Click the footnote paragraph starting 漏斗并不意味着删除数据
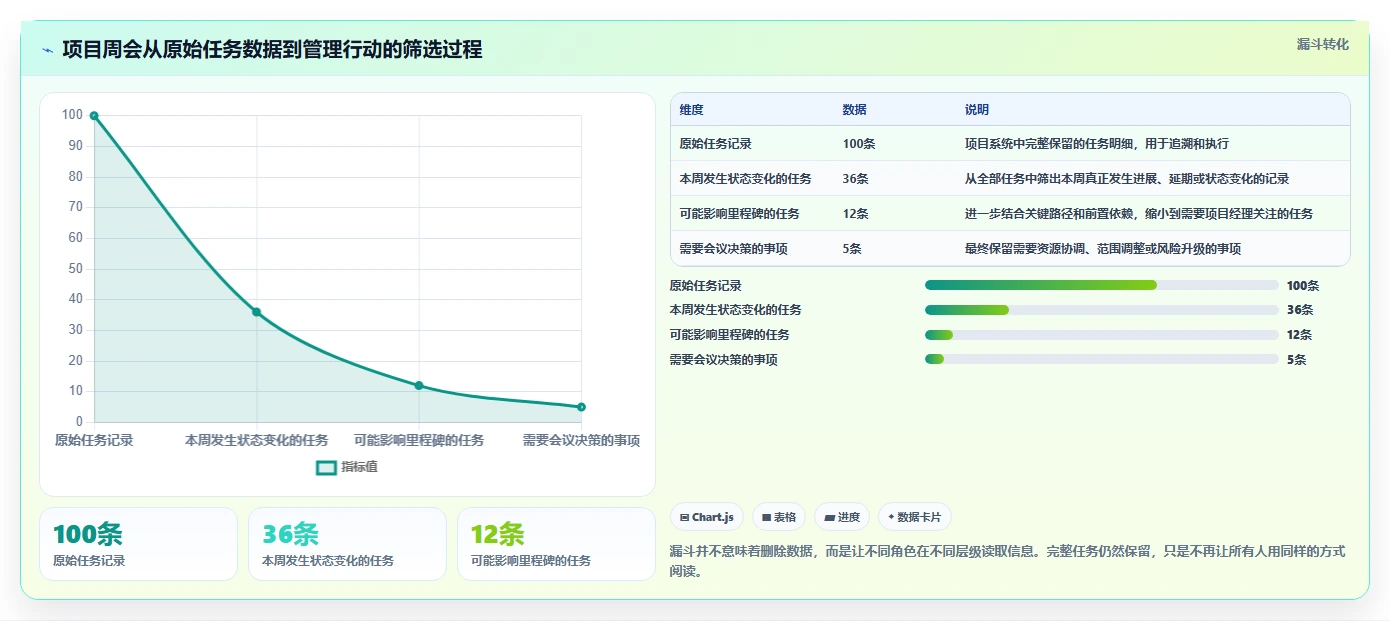 coord(1007,561)
